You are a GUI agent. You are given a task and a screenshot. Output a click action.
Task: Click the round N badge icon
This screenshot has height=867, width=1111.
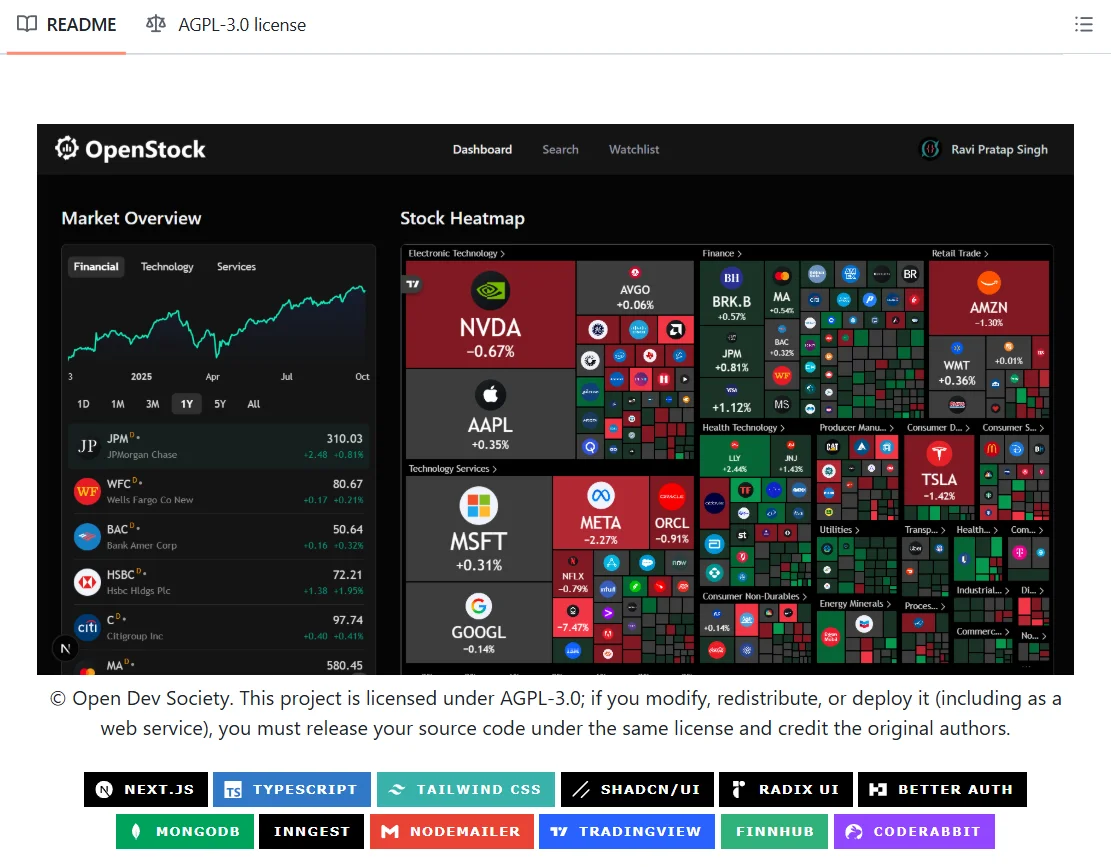coord(65,648)
